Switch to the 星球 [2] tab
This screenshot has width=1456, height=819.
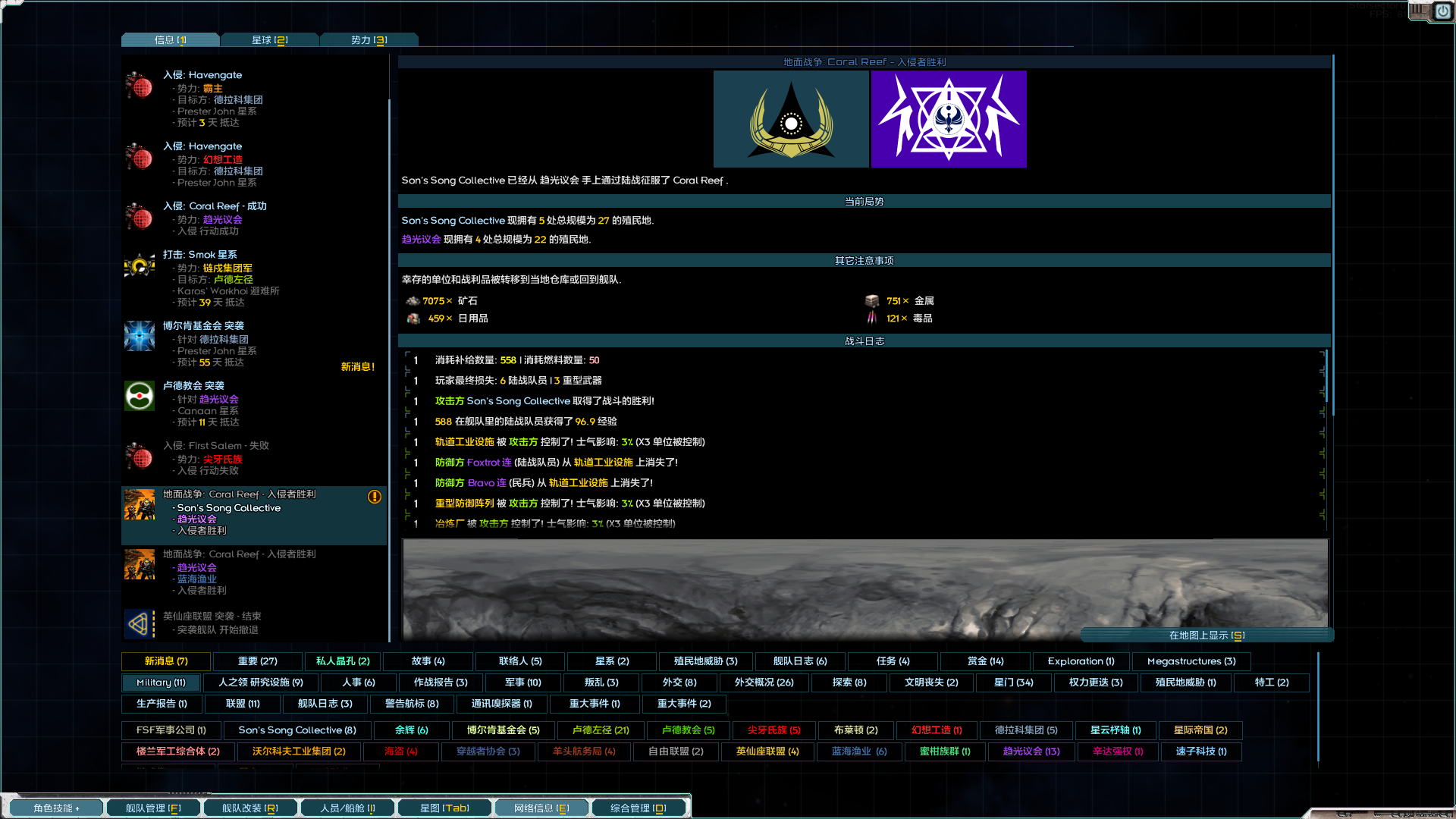[x=270, y=39]
